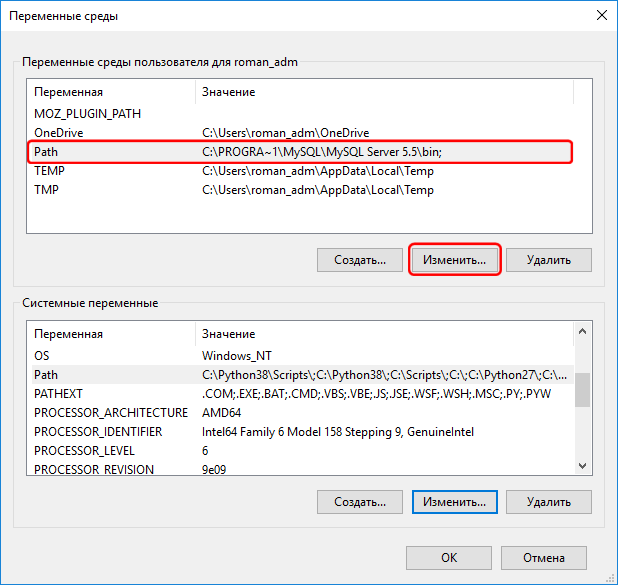Close the Переменные среды dialog window

click(x=600, y=16)
